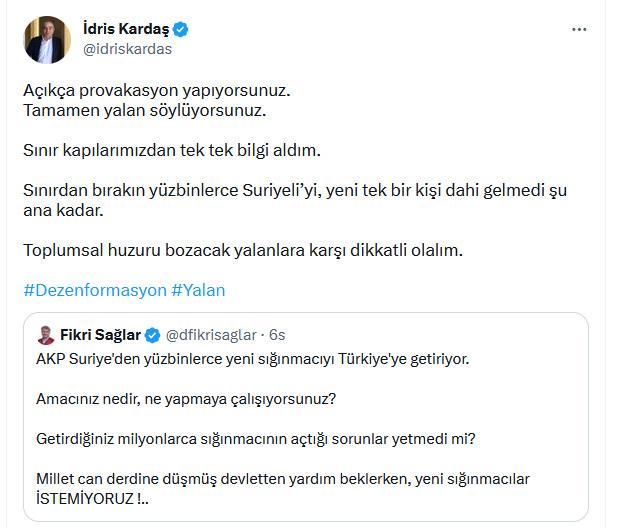This screenshot has width=630, height=528.
Task: Open the #Yalan hashtag
Action: [198, 290]
